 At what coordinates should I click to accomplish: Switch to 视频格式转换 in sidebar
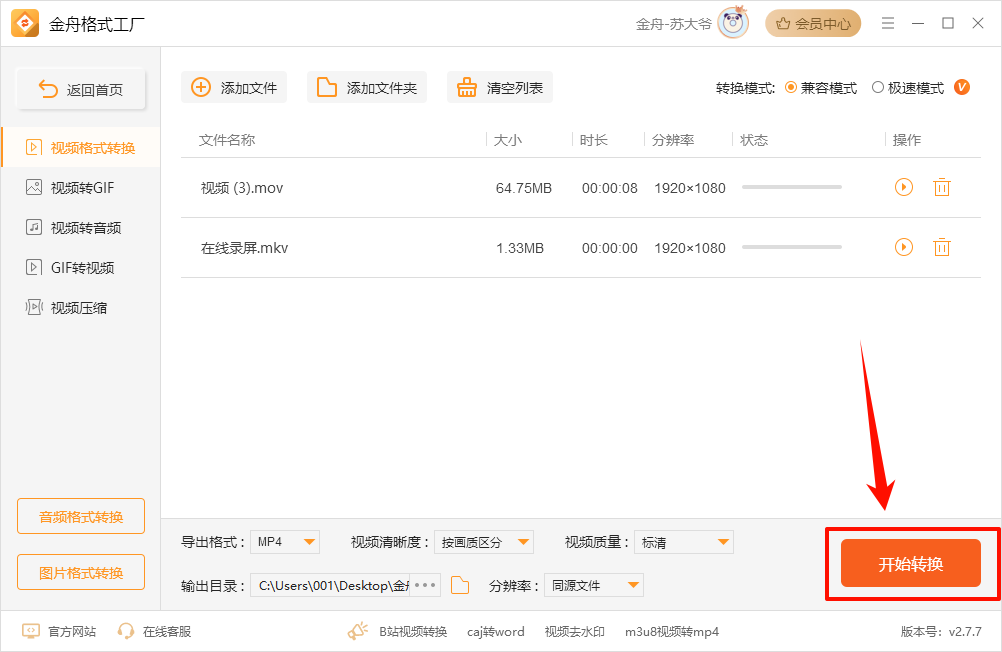point(81,148)
